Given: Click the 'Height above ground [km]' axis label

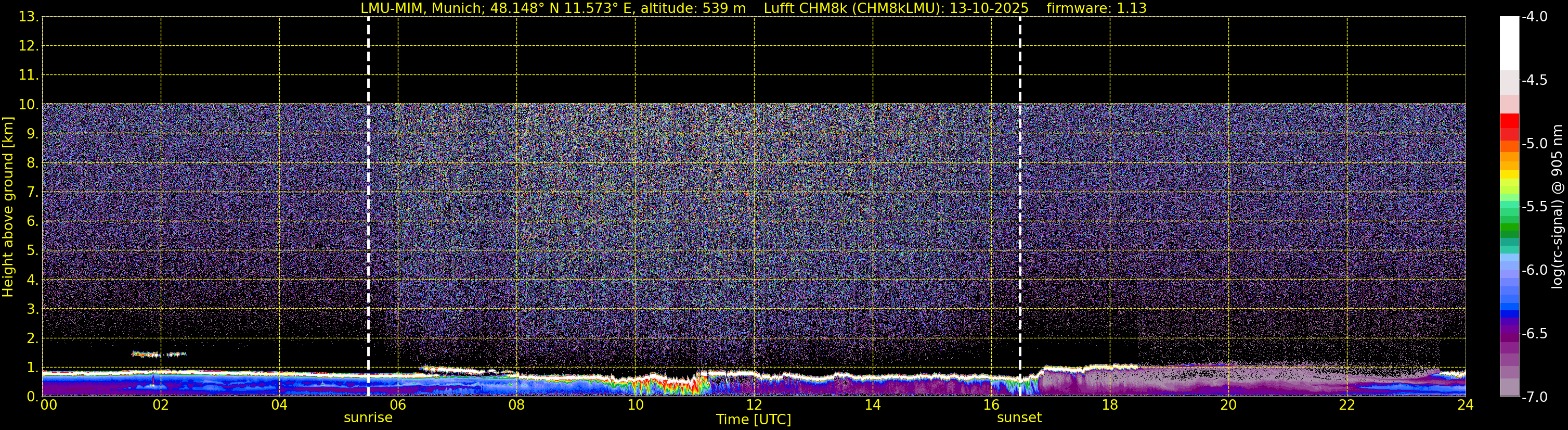Looking at the screenshot, I should tap(8, 207).
